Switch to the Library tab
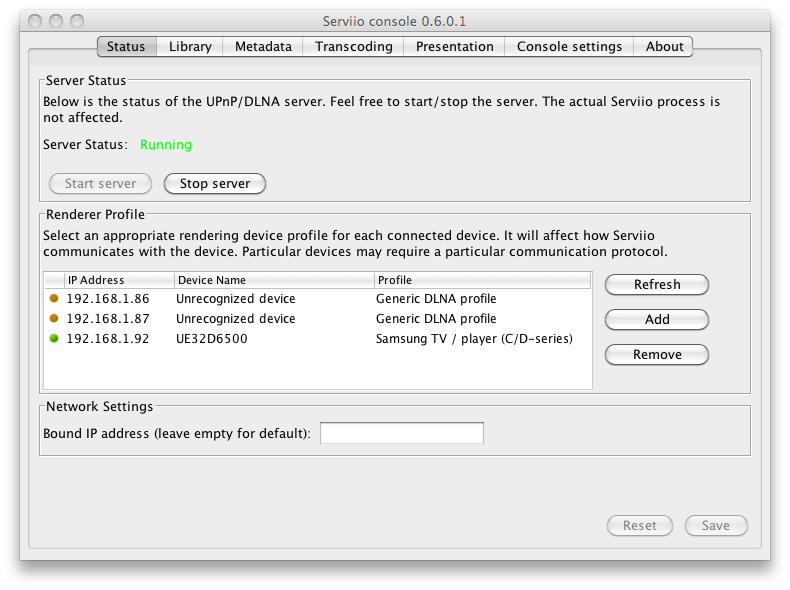790x590 pixels. 190,46
